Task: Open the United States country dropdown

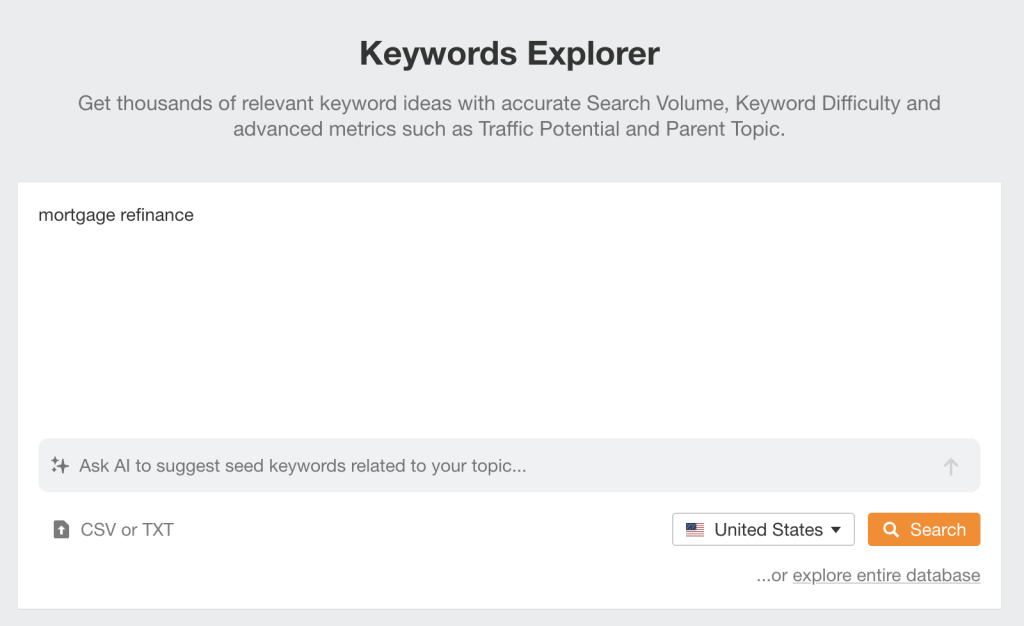Action: point(763,530)
